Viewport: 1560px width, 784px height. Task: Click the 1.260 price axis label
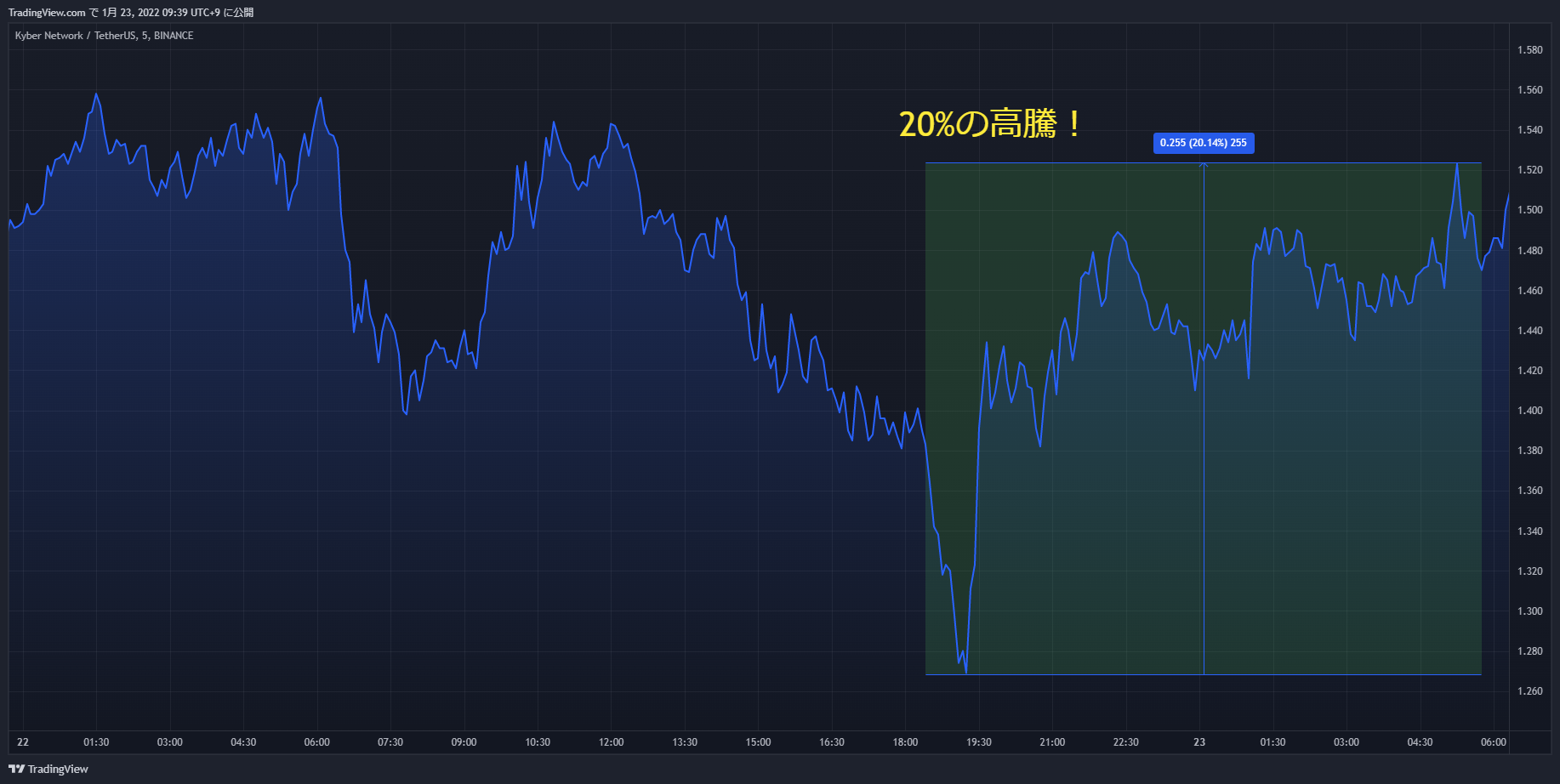(x=1530, y=691)
